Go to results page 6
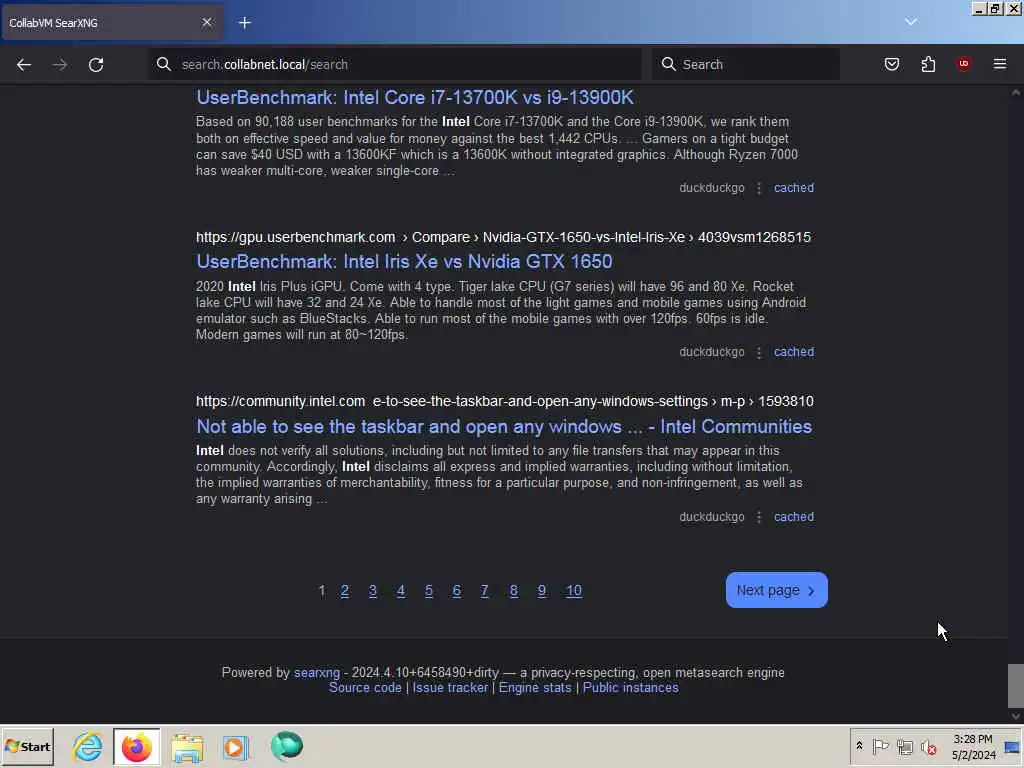This screenshot has height=768, width=1024. (x=456, y=590)
